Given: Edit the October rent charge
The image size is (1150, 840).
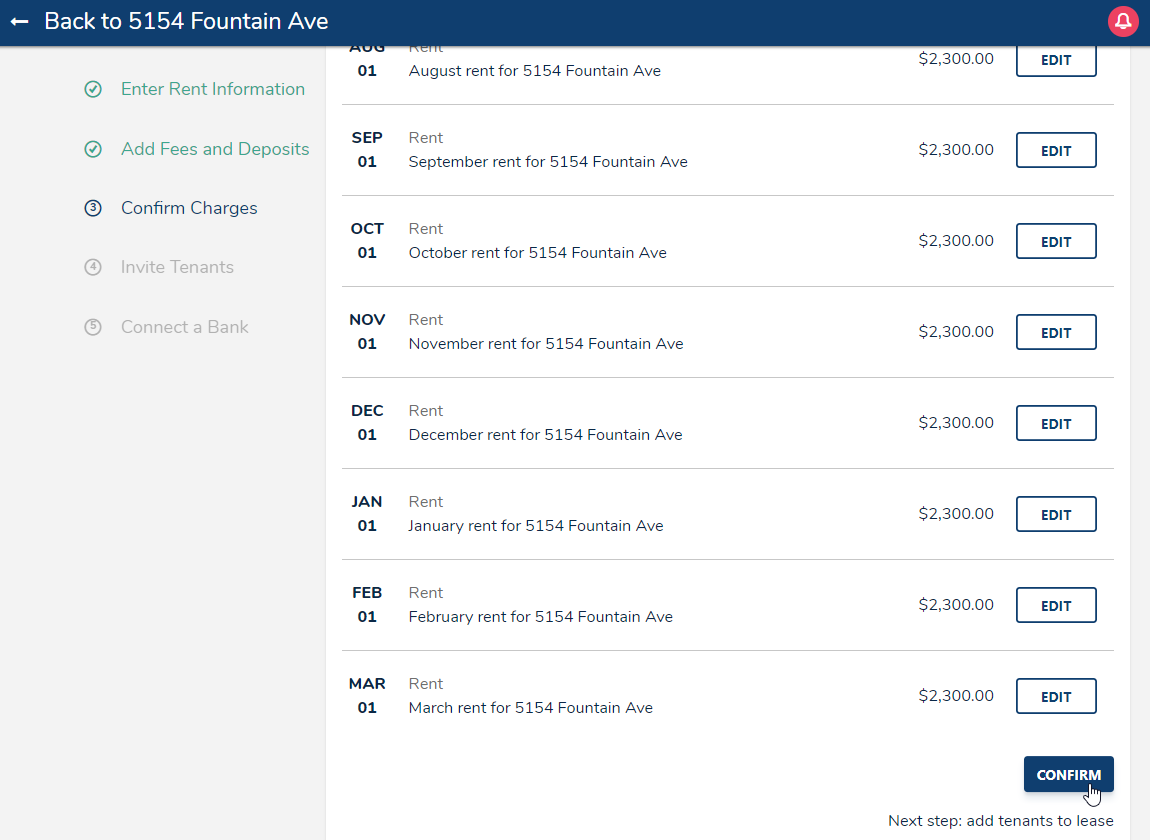Looking at the screenshot, I should (1055, 242).
